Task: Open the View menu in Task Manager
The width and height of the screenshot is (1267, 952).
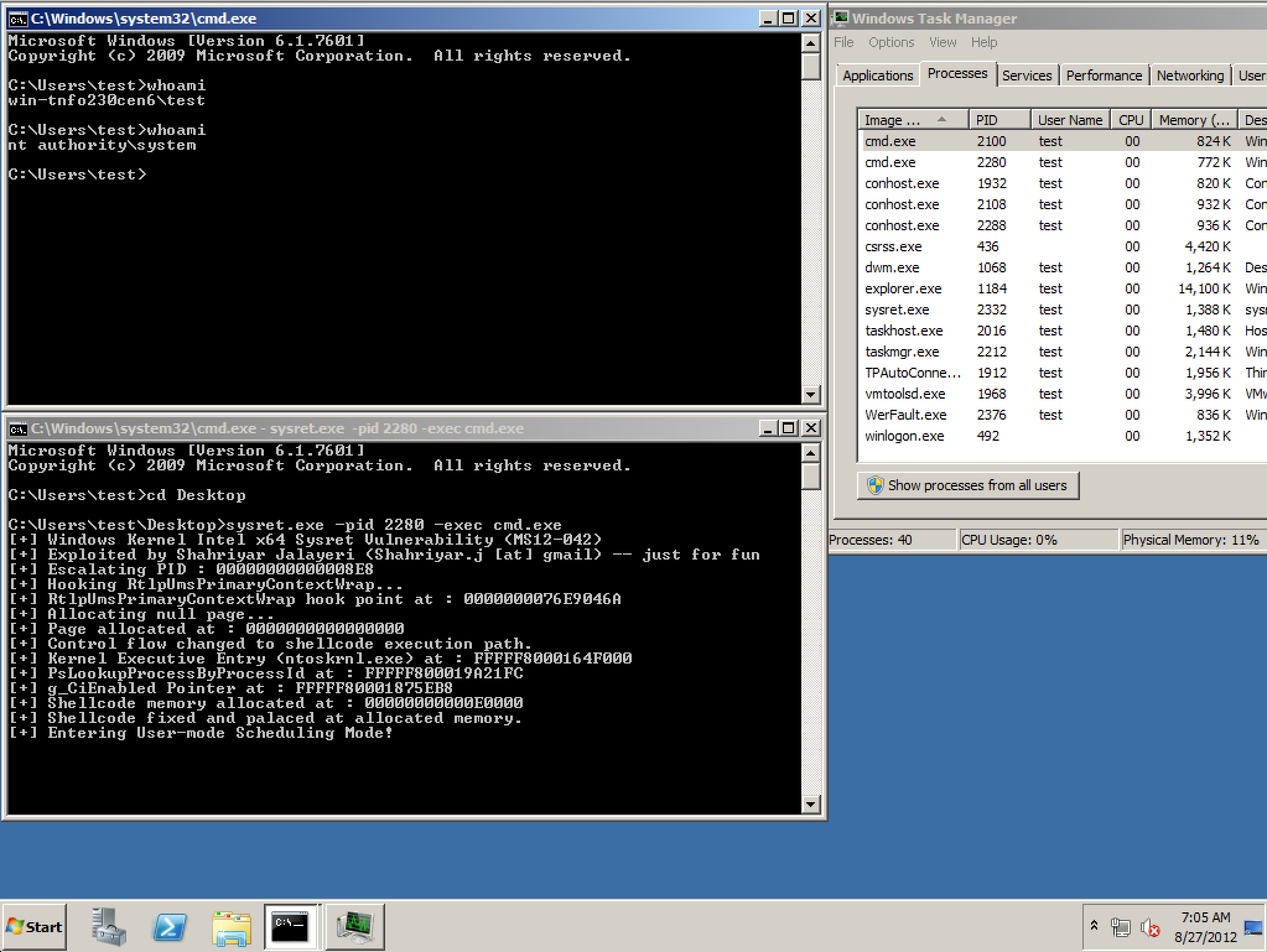Action: point(942,42)
